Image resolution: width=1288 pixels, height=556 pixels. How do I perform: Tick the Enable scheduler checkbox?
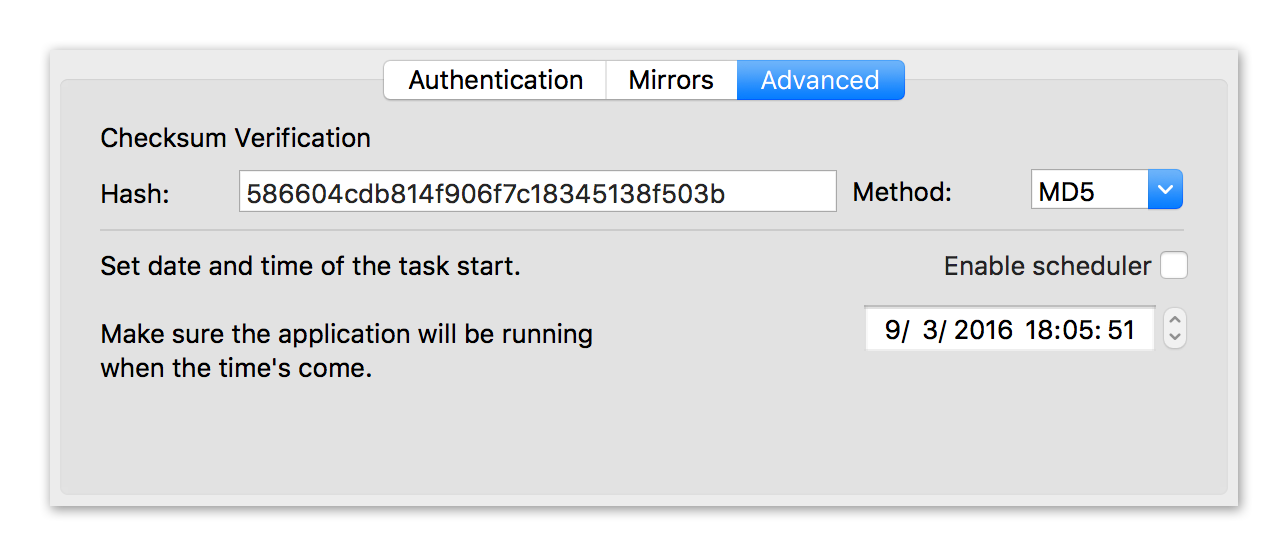pos(1174,266)
